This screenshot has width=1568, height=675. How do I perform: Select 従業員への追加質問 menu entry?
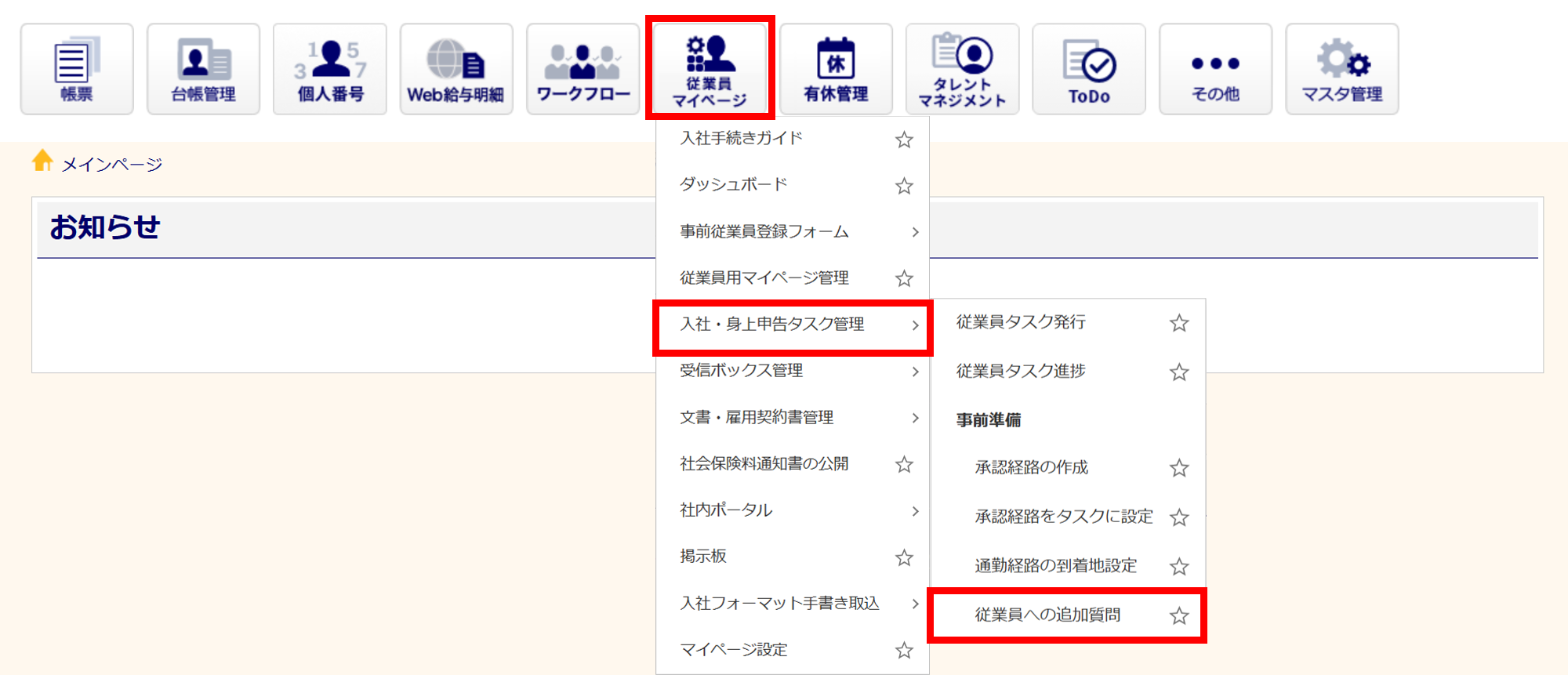point(1047,615)
